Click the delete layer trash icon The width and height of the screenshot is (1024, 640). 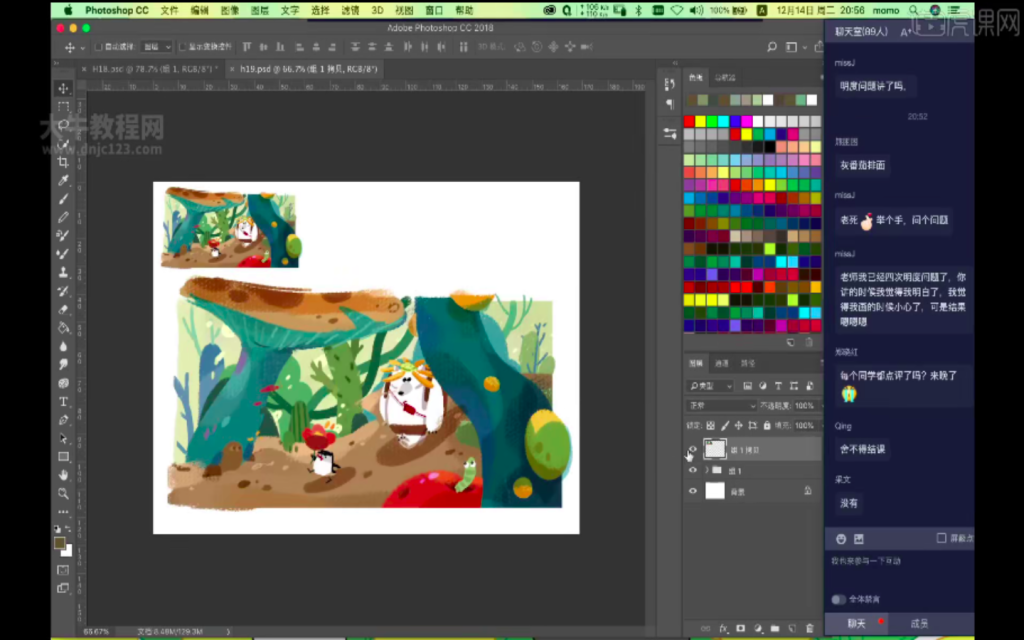point(809,628)
